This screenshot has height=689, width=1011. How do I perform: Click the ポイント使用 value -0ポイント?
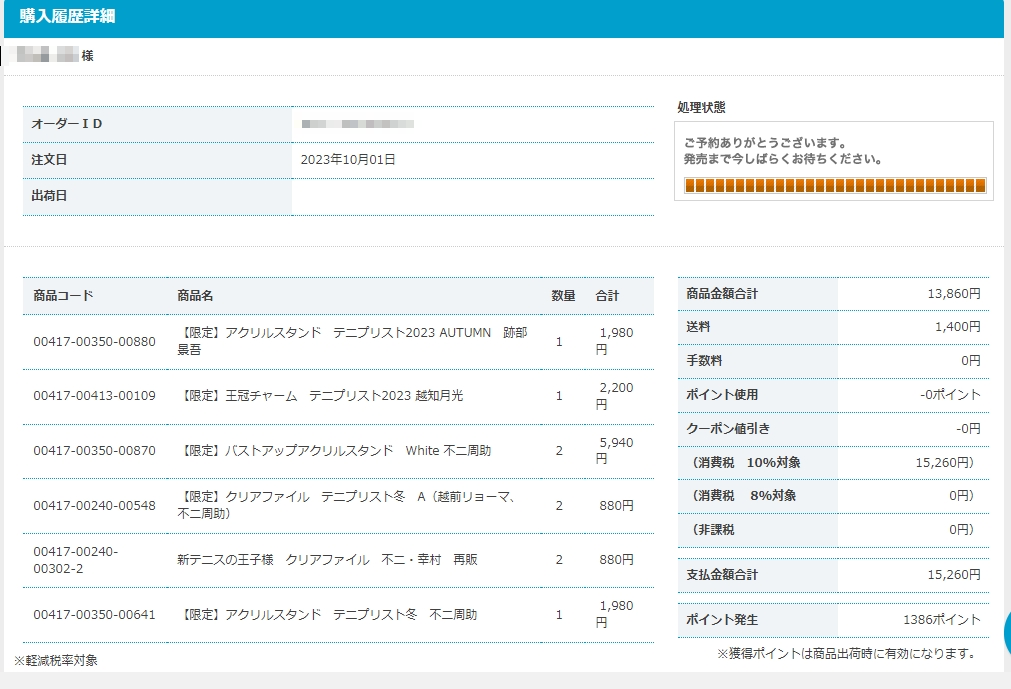[x=950, y=394]
